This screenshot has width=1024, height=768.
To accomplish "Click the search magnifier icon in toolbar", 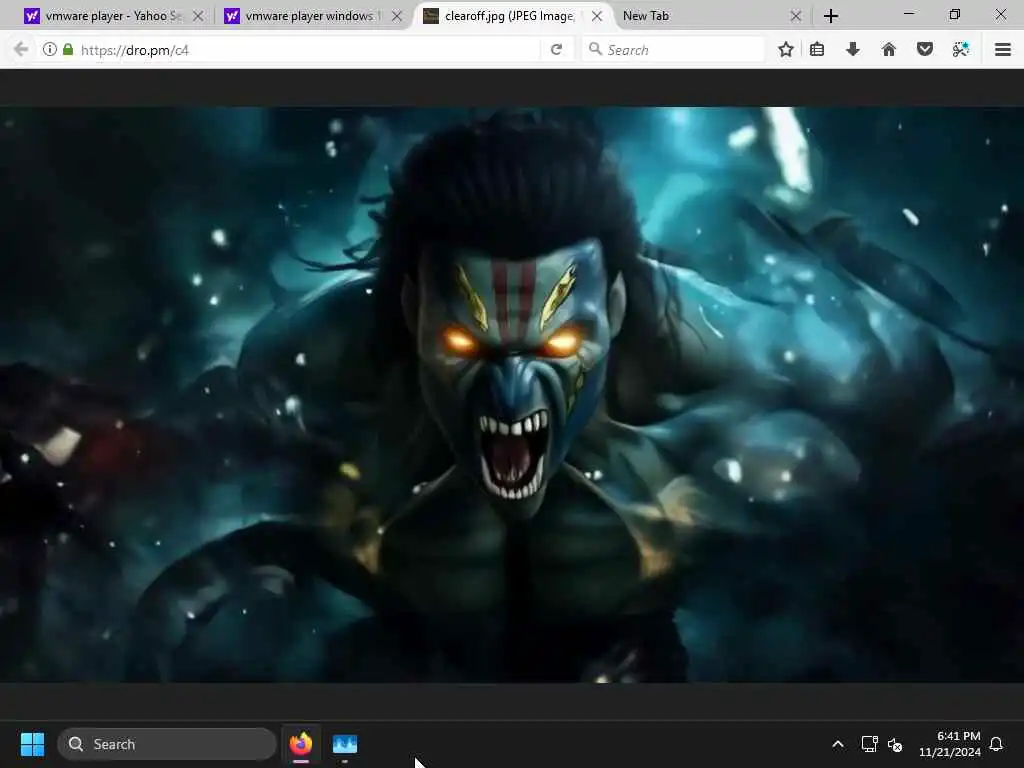I will 595,49.
